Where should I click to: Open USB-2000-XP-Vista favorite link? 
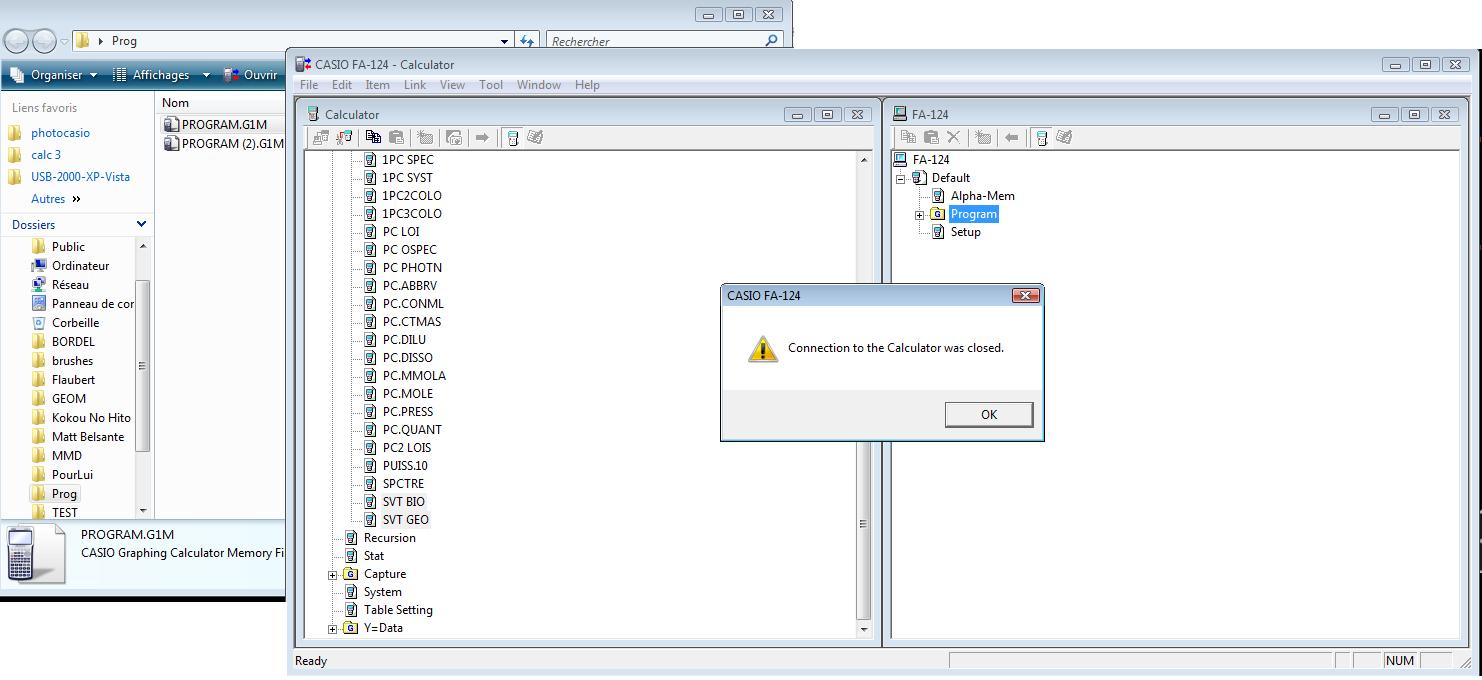[80, 177]
